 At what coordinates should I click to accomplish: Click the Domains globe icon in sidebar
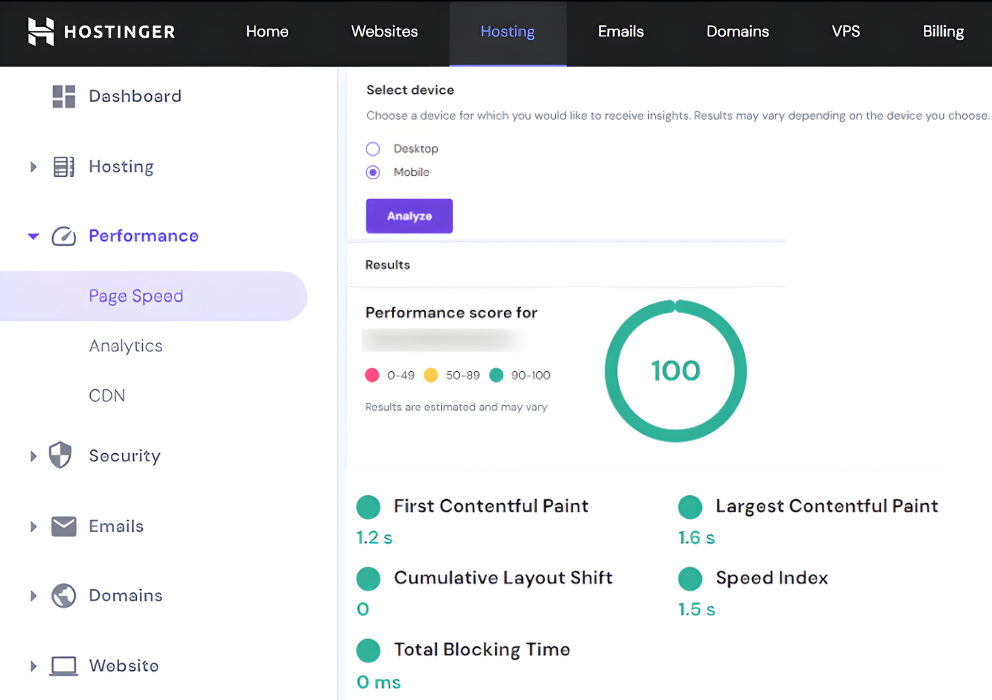(x=64, y=596)
